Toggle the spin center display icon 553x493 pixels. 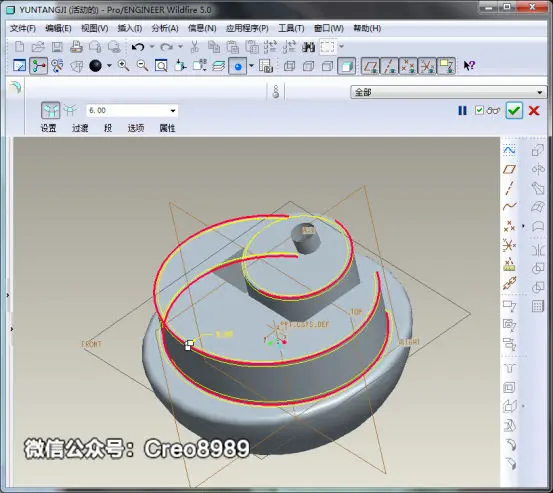point(38,66)
